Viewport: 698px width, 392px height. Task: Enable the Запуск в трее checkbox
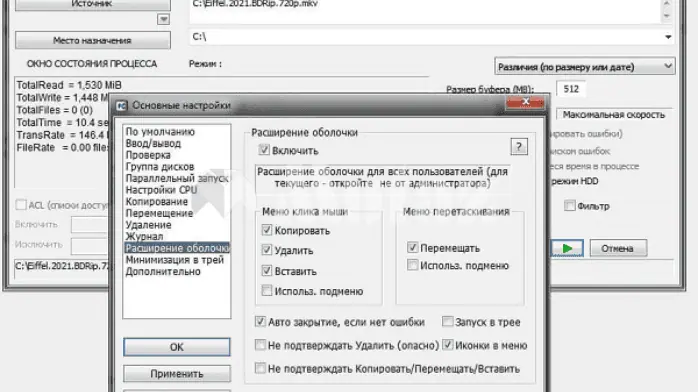(448, 321)
